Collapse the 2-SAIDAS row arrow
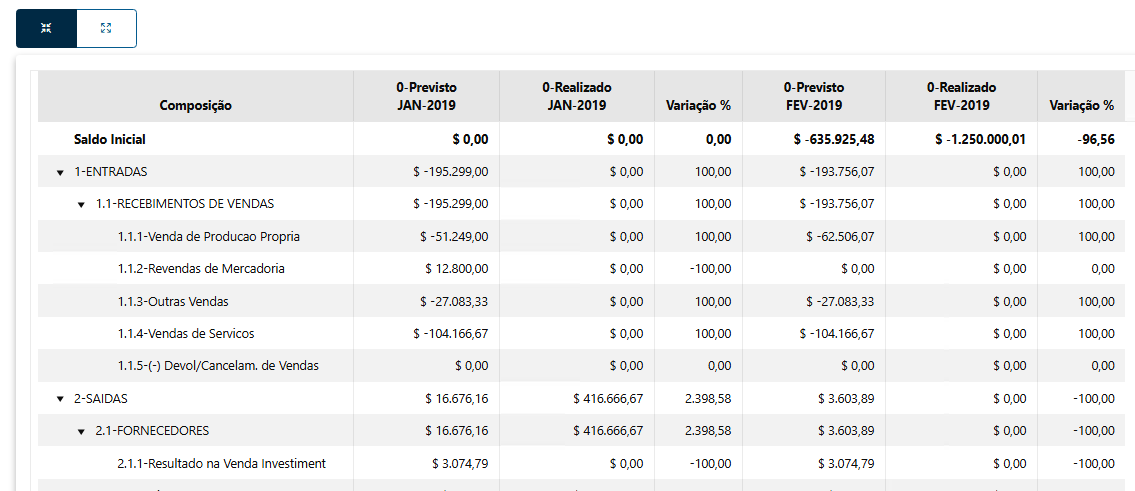Image resolution: width=1135 pixels, height=491 pixels. click(60, 399)
